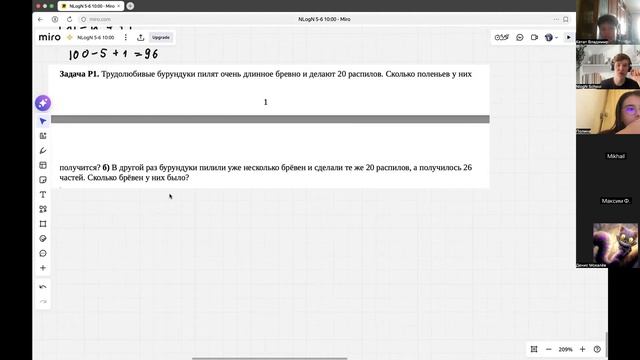Start presentation mode with the play button

[569, 37]
